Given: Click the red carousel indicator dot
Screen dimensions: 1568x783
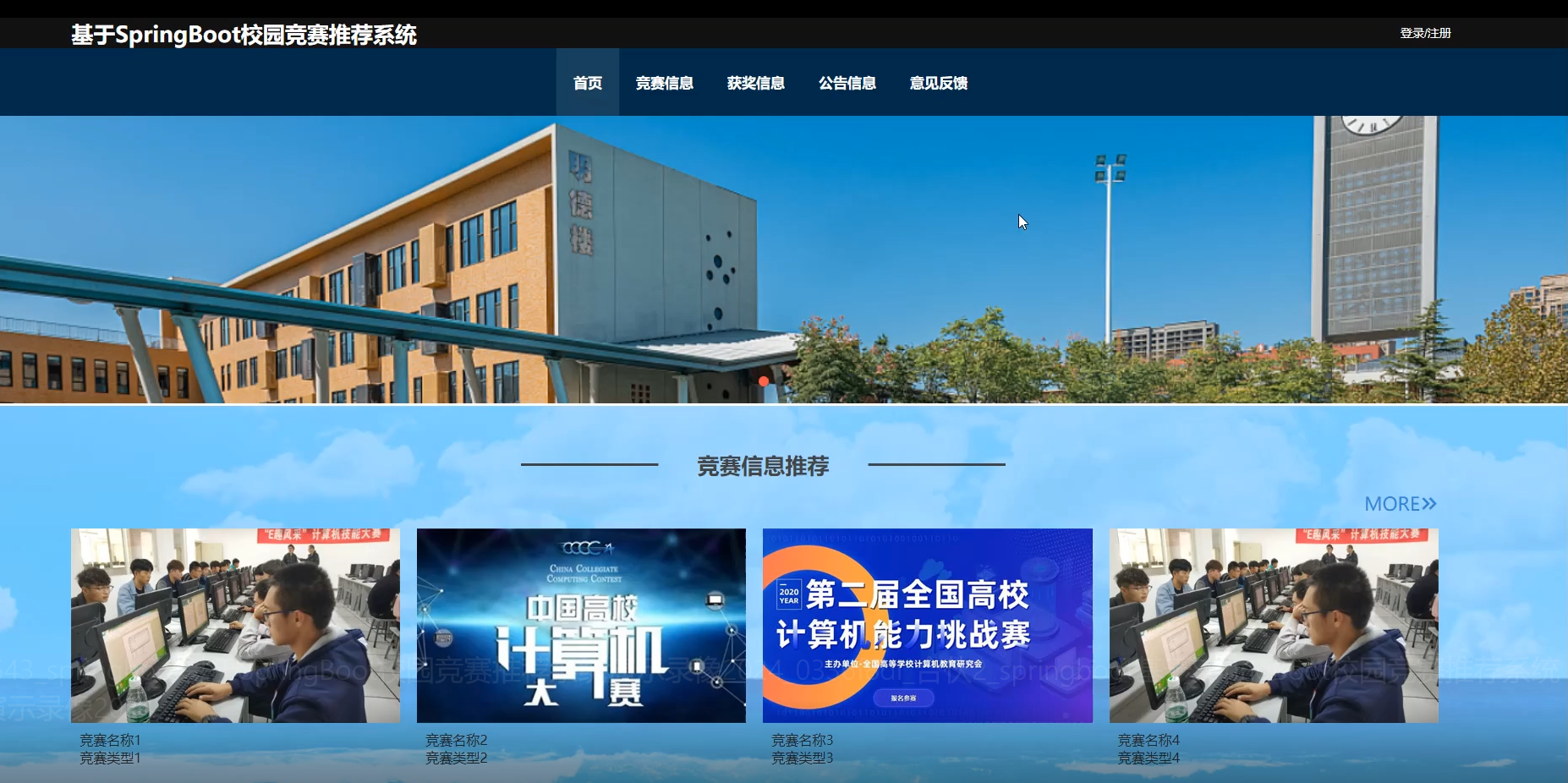Looking at the screenshot, I should coord(764,381).
